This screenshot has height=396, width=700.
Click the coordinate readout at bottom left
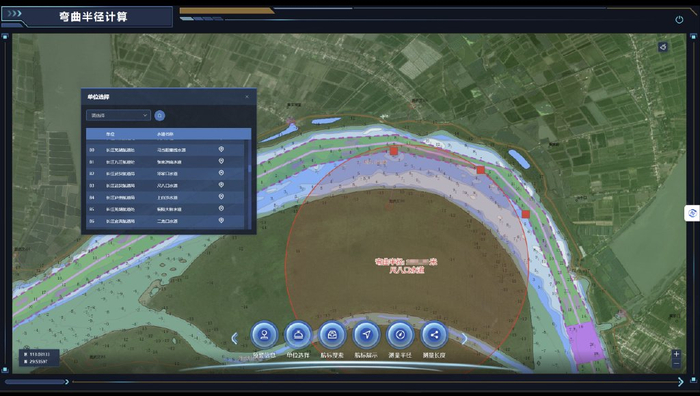[x=39, y=358]
